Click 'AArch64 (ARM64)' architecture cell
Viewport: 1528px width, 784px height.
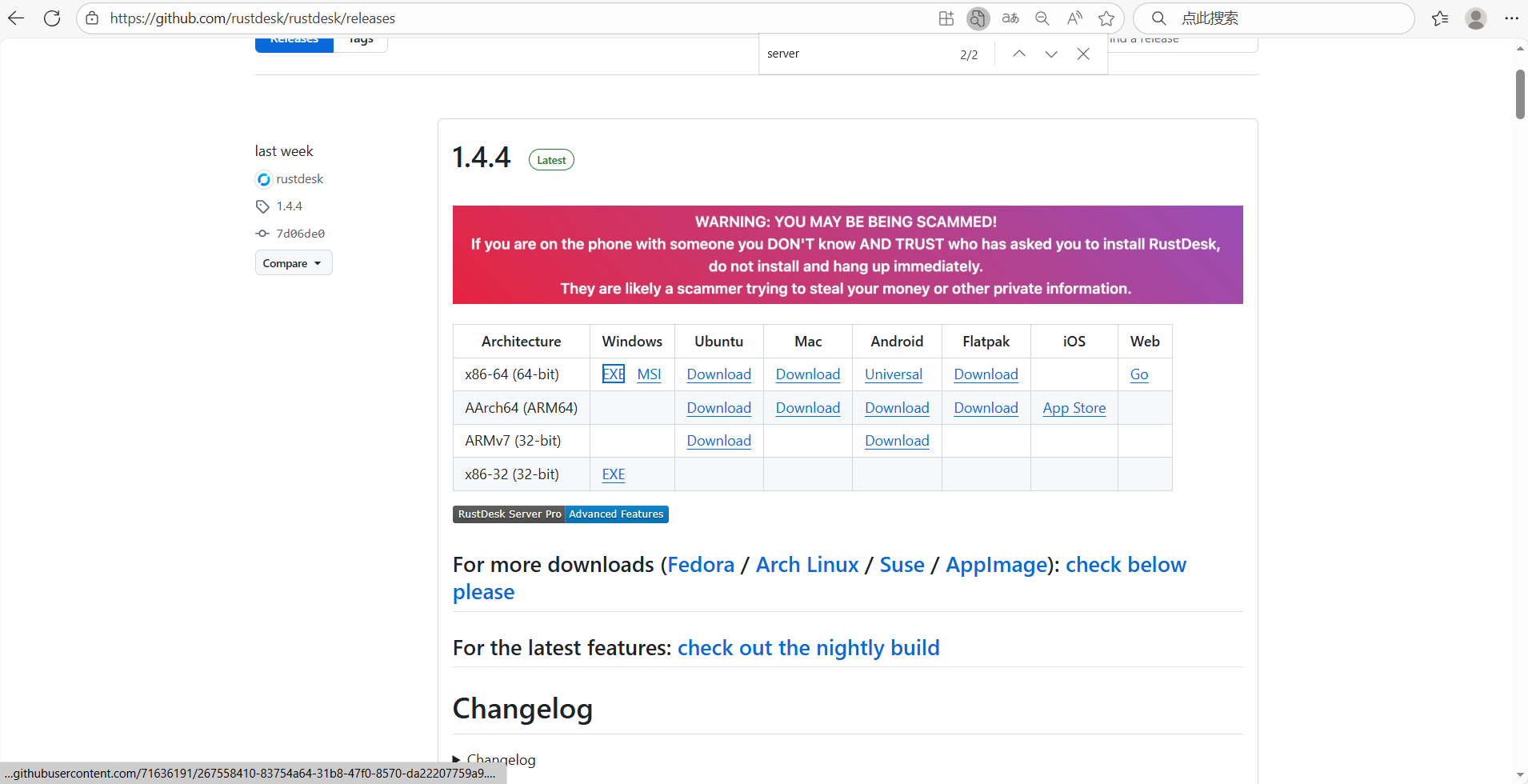522,408
